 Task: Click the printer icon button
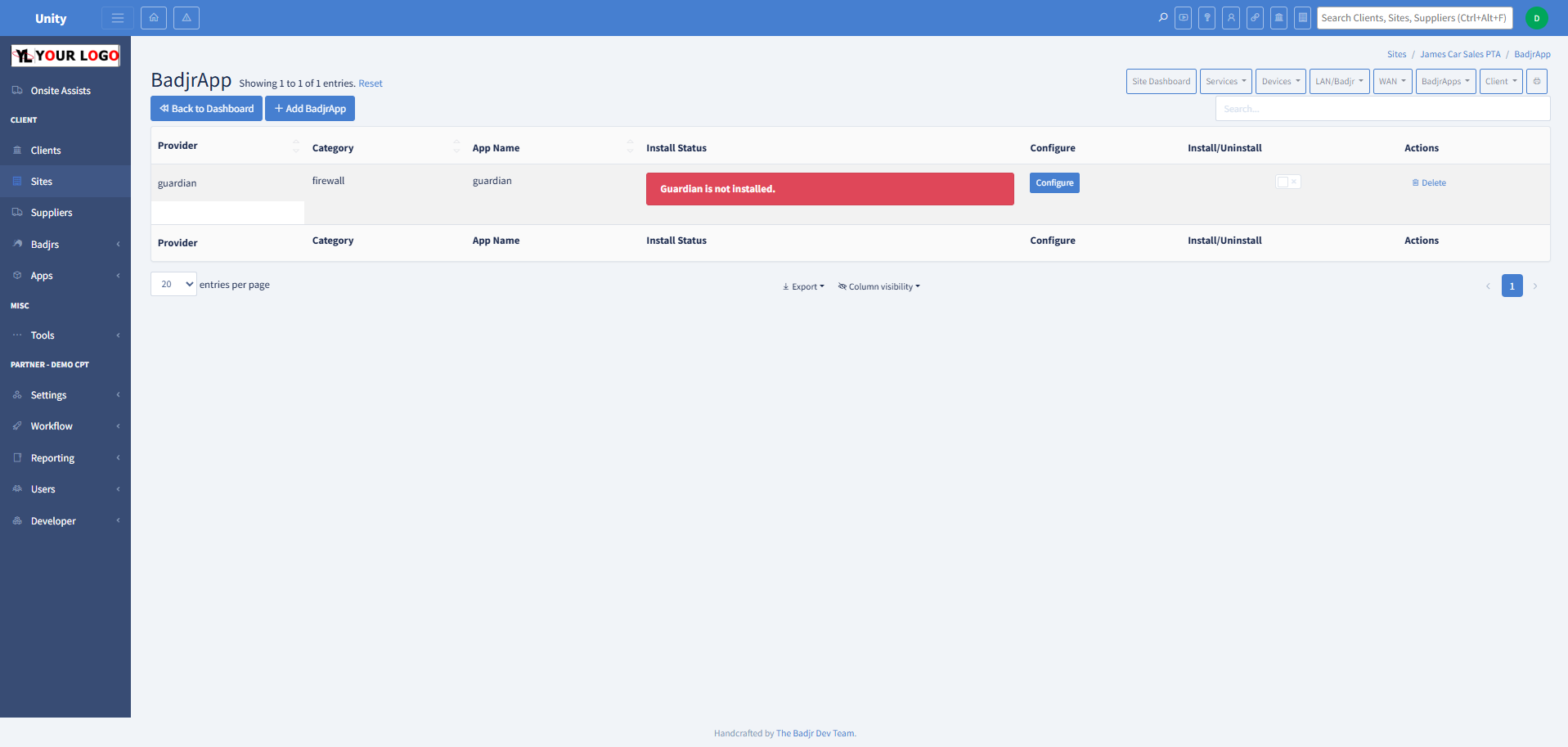click(x=1537, y=81)
